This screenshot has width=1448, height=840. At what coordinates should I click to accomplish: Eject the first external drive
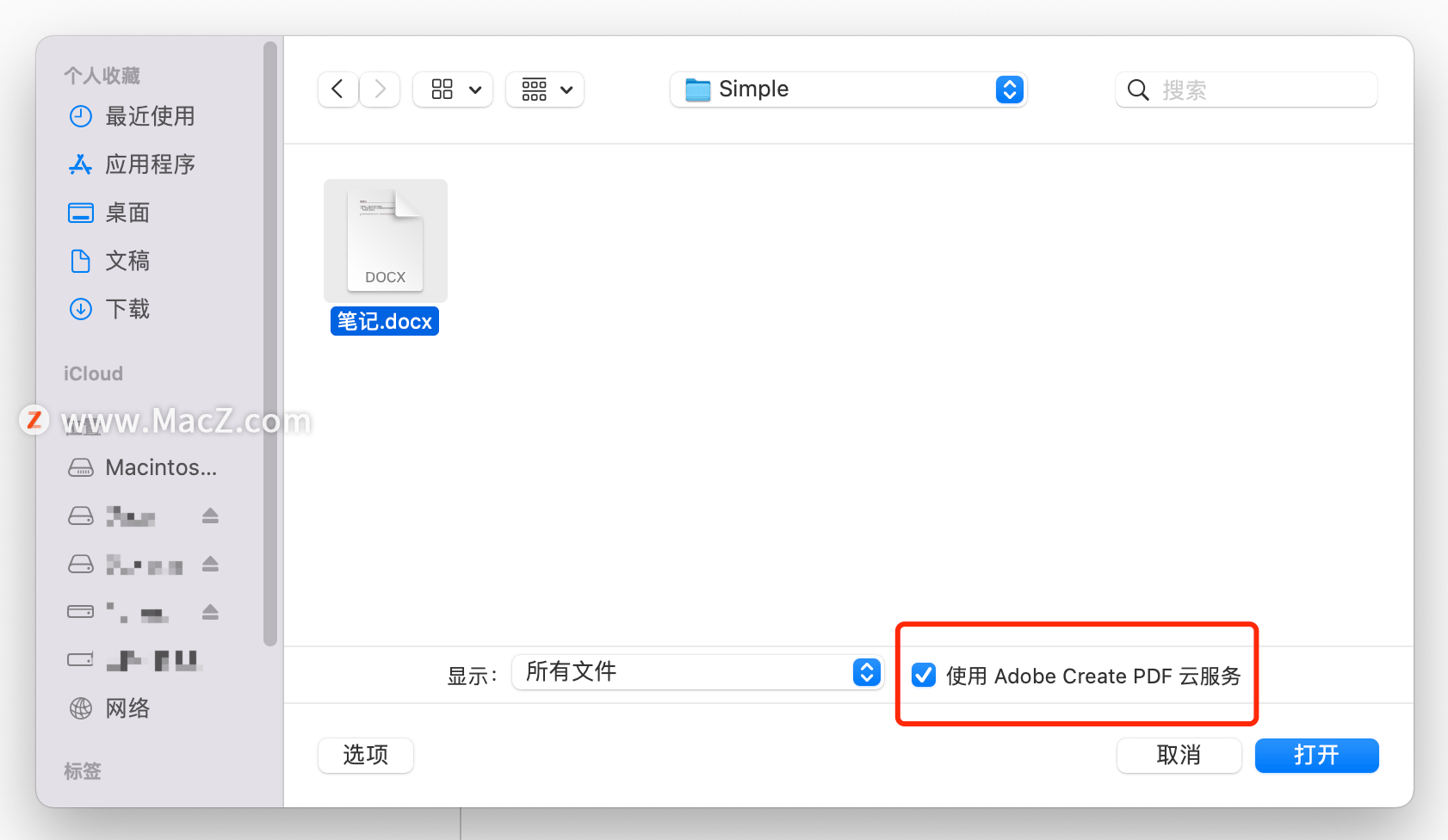(x=210, y=516)
